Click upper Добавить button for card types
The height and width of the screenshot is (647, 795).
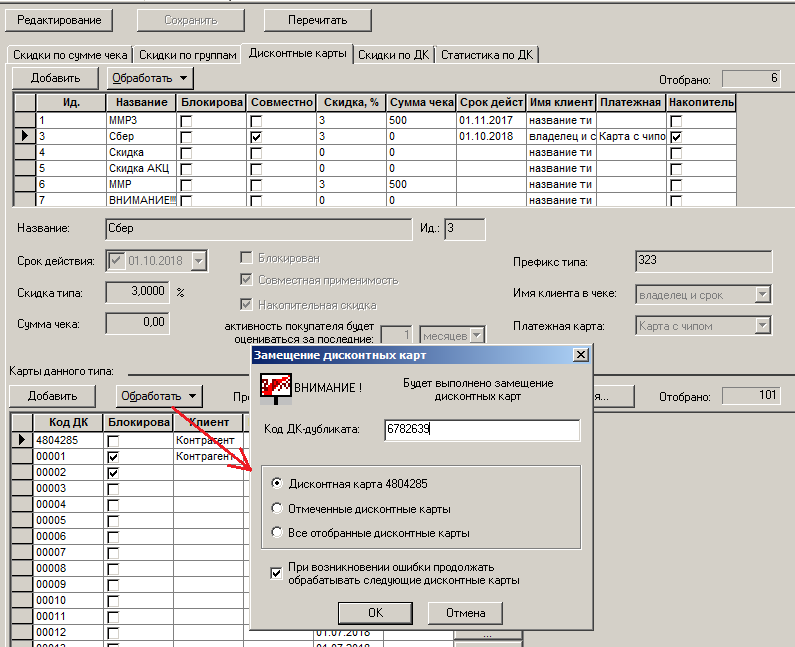point(55,78)
